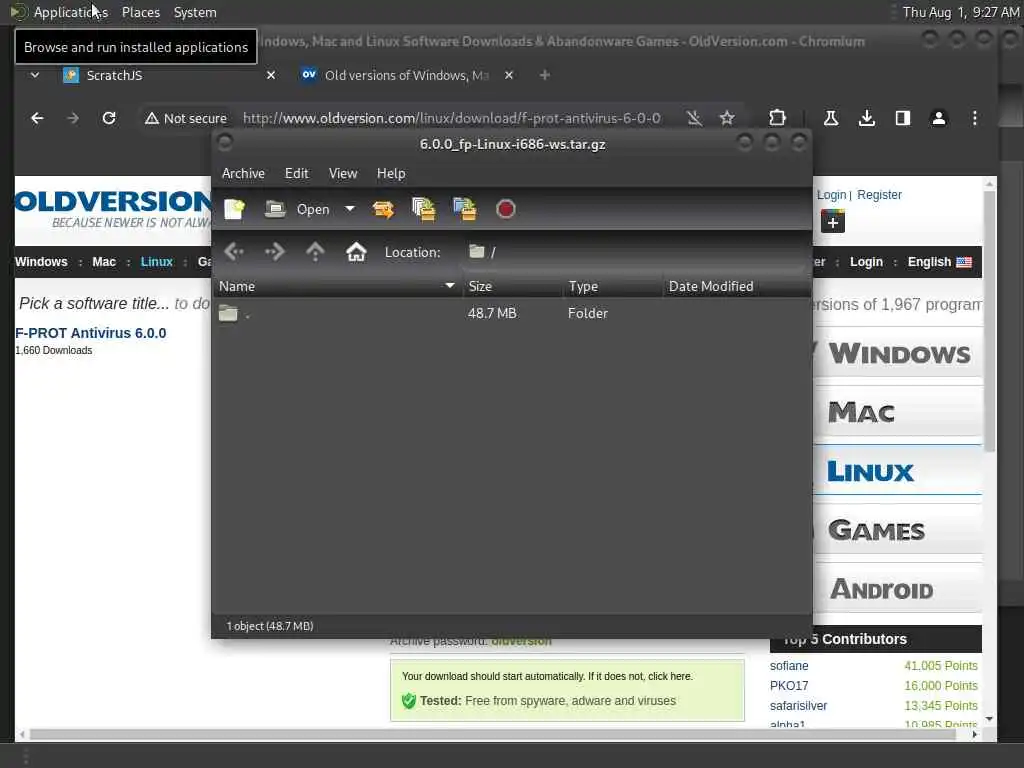Toggle the Chromium side panel icon

click(903, 118)
